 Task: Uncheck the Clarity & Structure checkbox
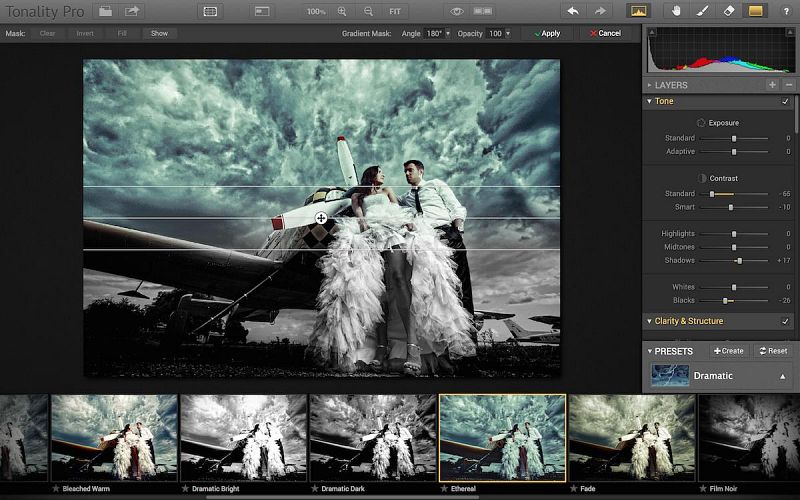tap(785, 321)
